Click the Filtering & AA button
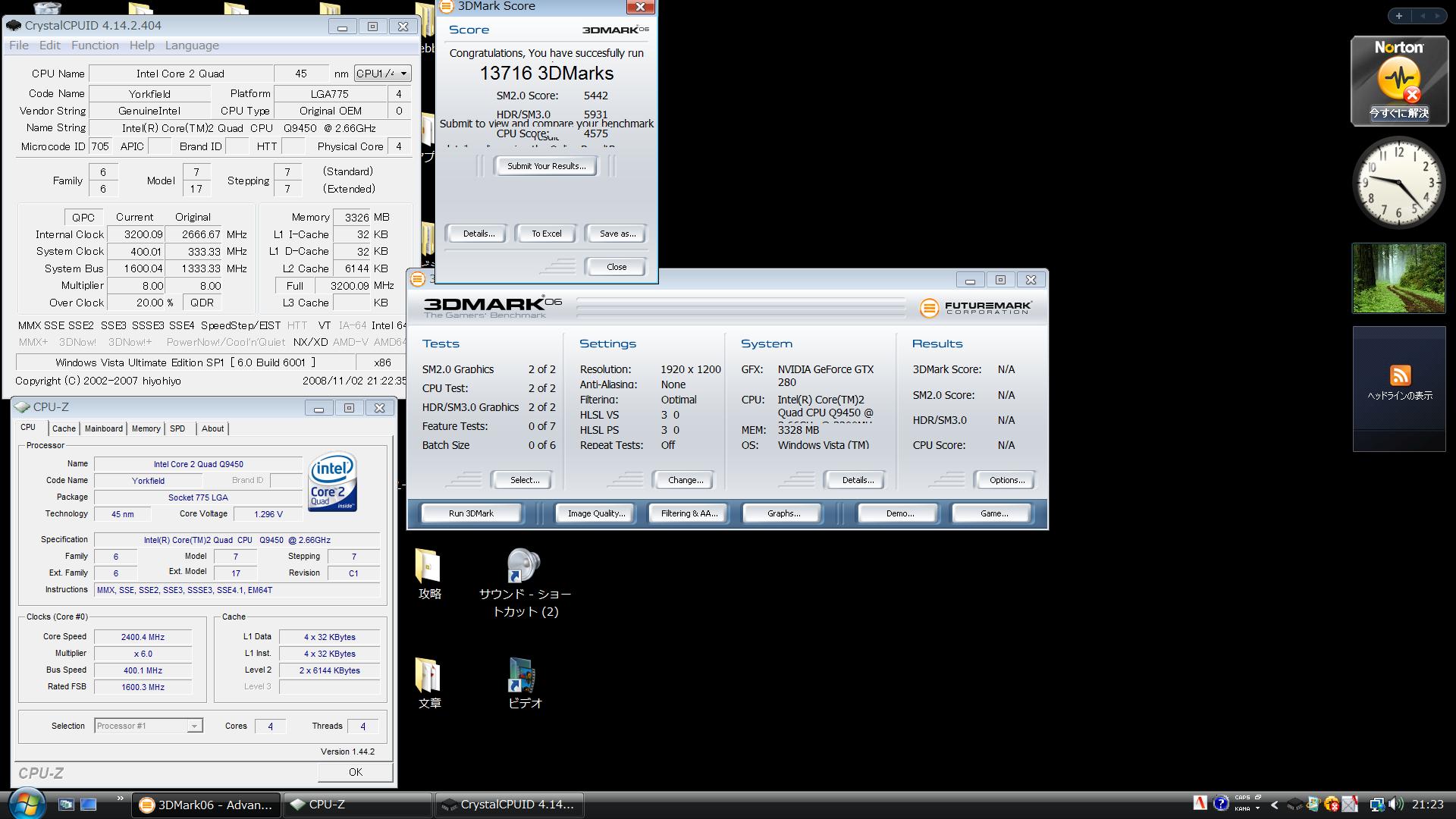The height and width of the screenshot is (819, 1456). click(689, 513)
